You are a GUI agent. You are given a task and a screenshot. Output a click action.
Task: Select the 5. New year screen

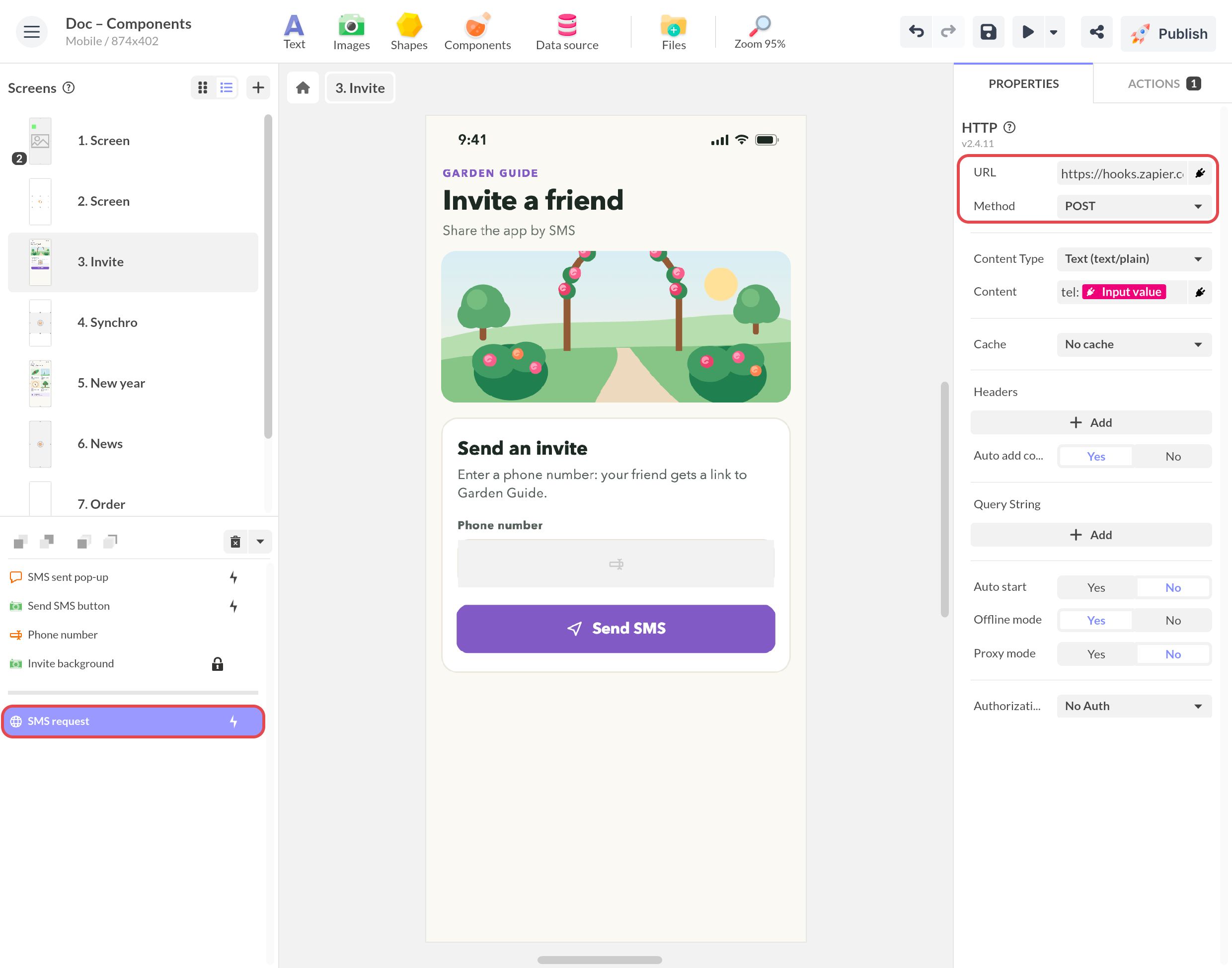pyautogui.click(x=133, y=383)
